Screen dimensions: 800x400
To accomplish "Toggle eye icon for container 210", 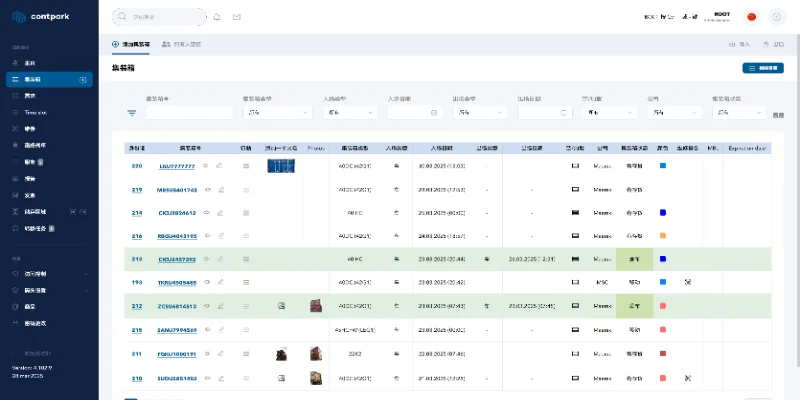I will pyautogui.click(x=207, y=377).
